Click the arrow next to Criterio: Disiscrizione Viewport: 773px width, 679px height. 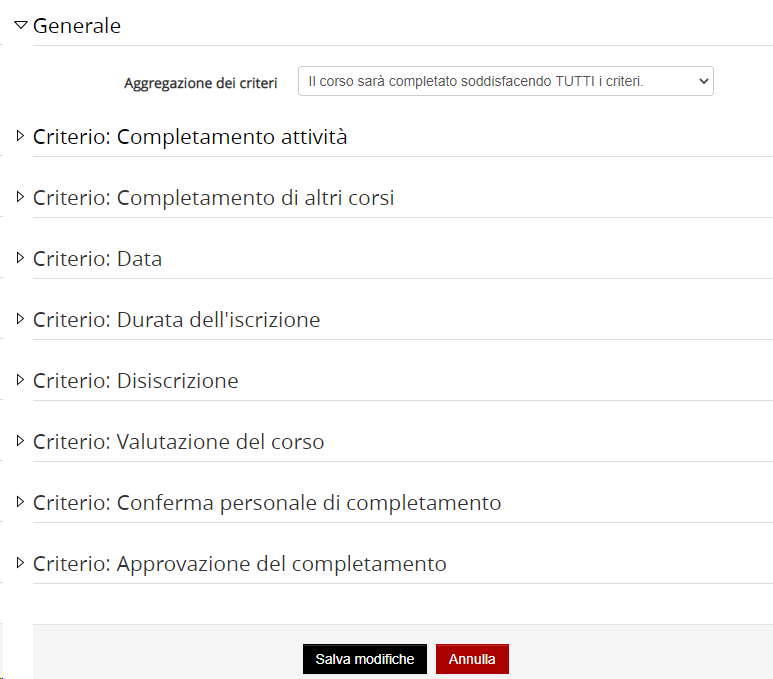20,380
